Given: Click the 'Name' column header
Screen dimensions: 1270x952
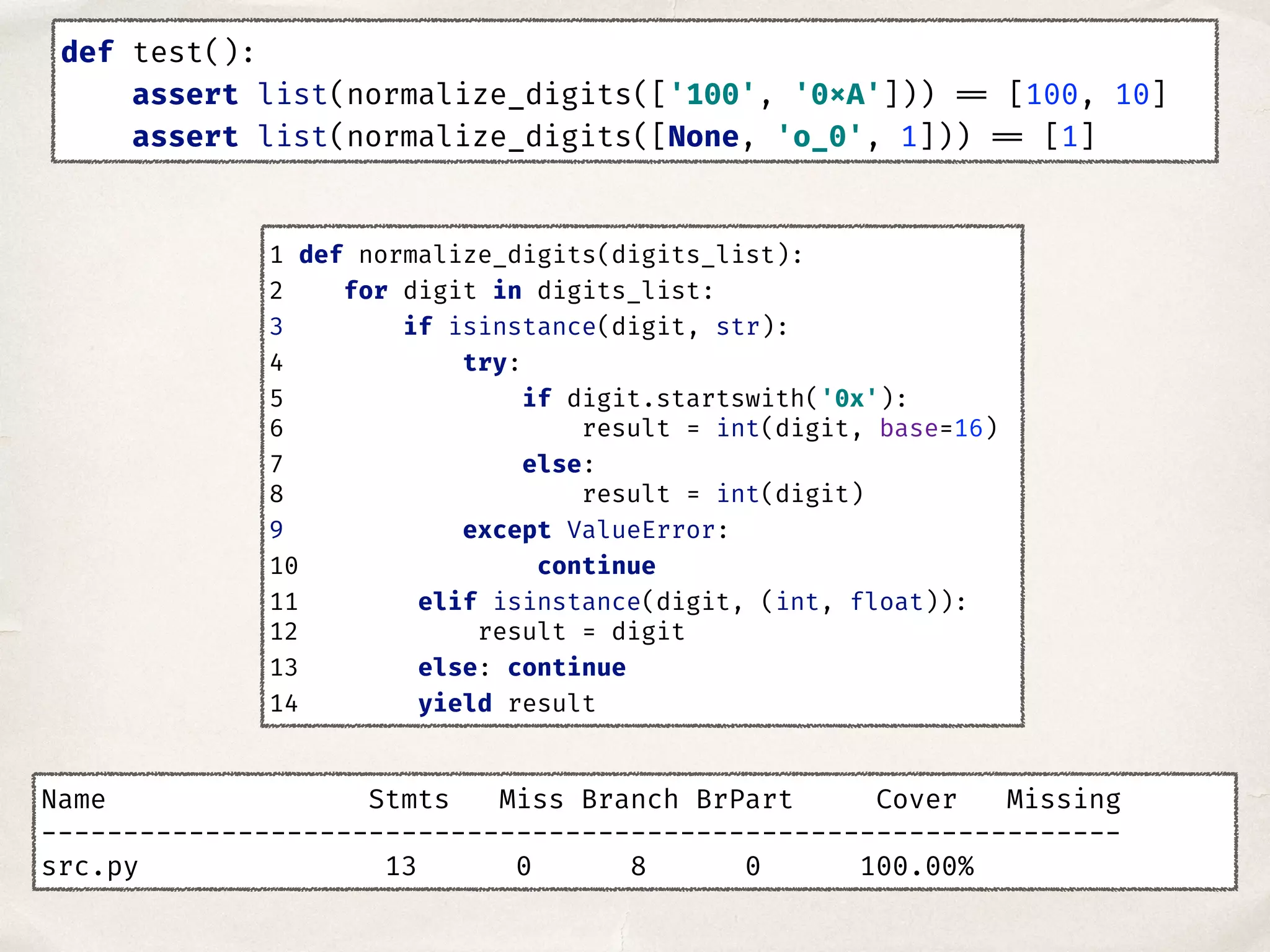Looking at the screenshot, I should [x=73, y=800].
